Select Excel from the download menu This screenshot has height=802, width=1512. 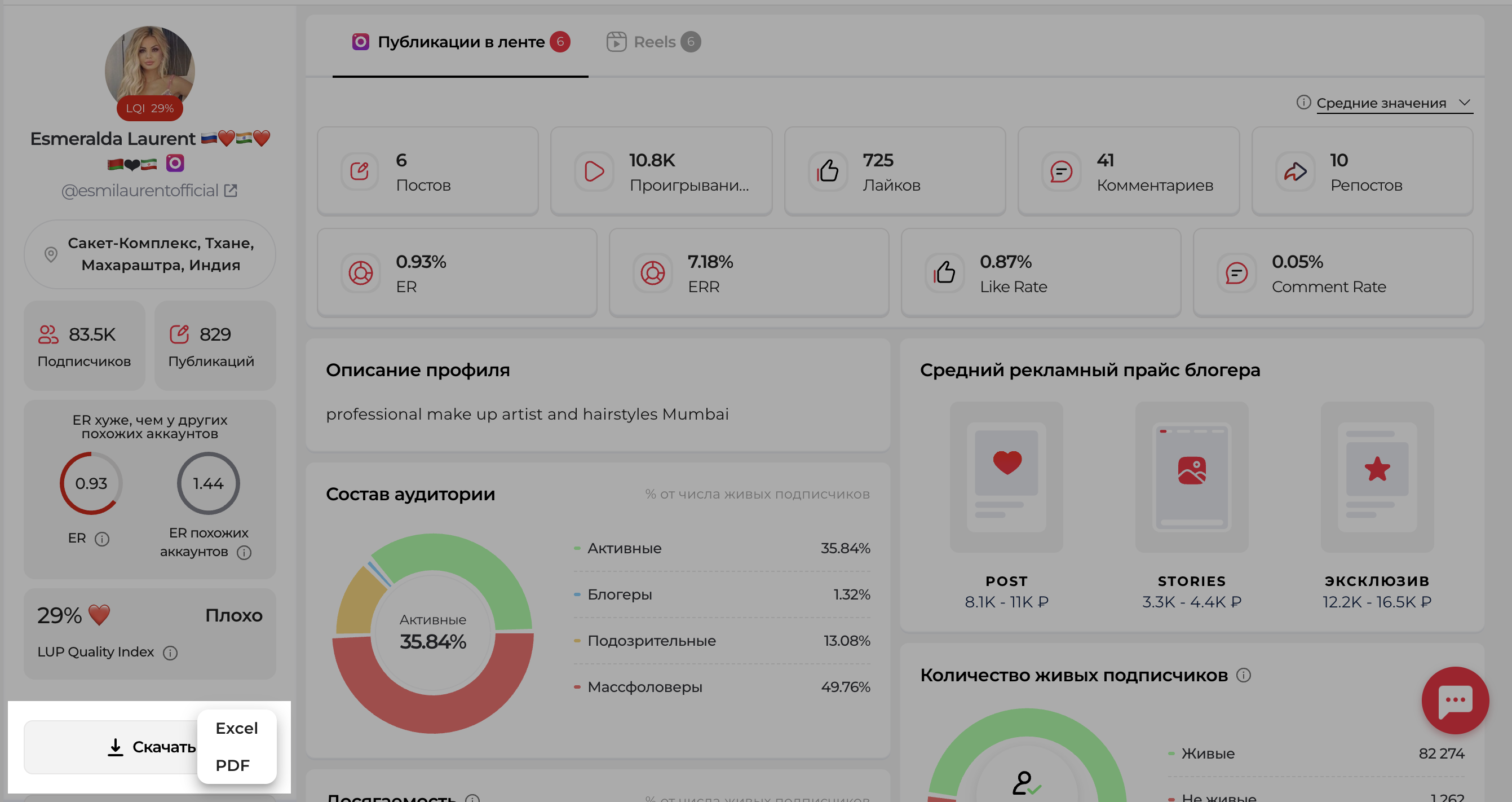coord(237,728)
